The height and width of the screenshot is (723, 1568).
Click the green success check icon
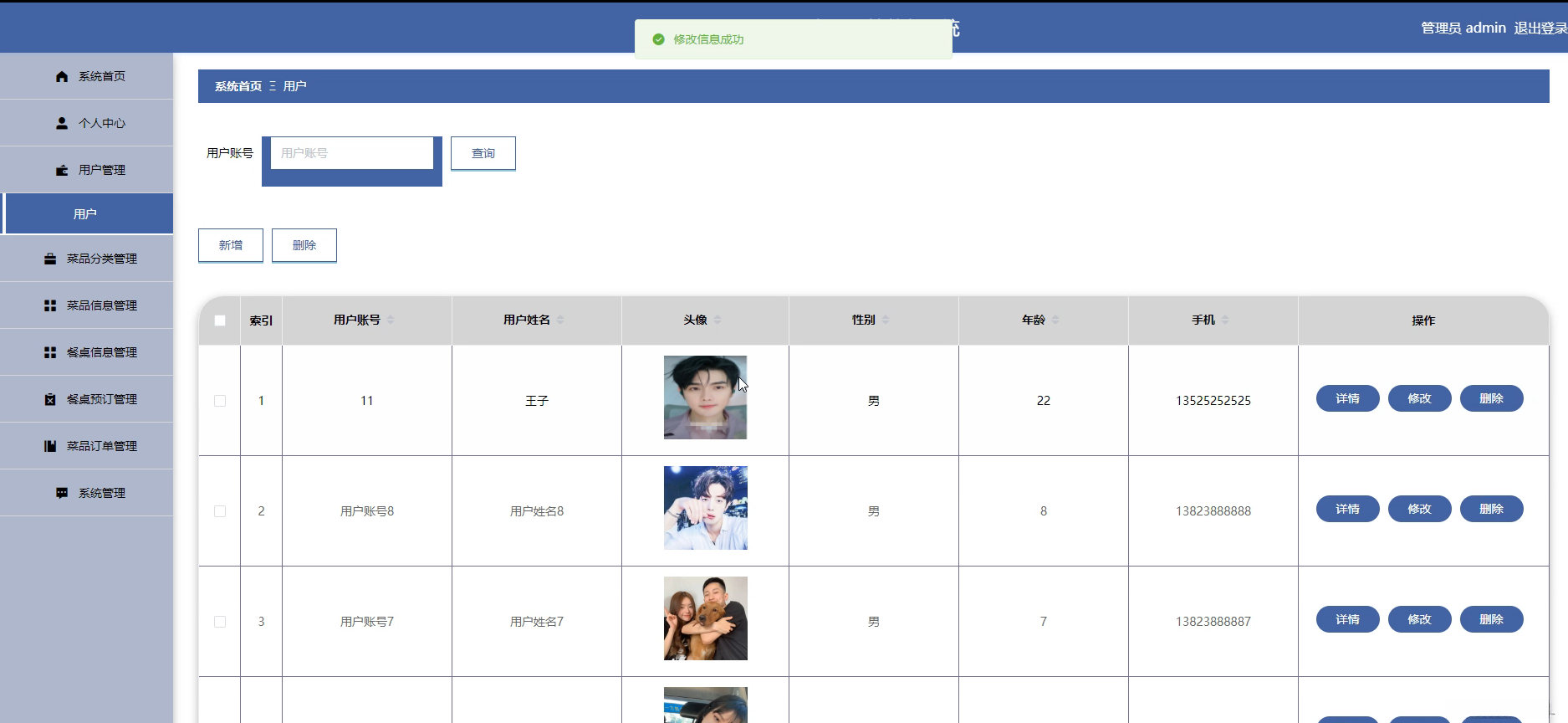(x=658, y=39)
